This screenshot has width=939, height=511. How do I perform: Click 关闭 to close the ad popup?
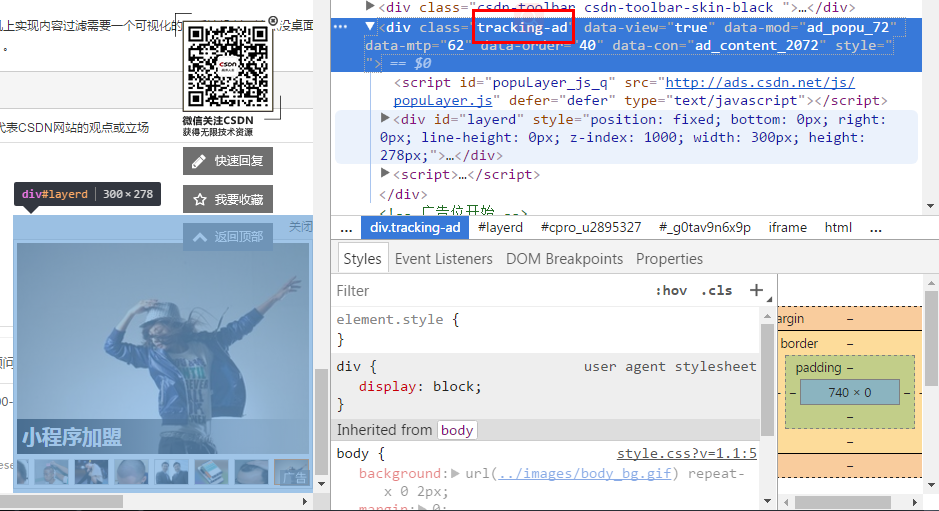click(301, 226)
